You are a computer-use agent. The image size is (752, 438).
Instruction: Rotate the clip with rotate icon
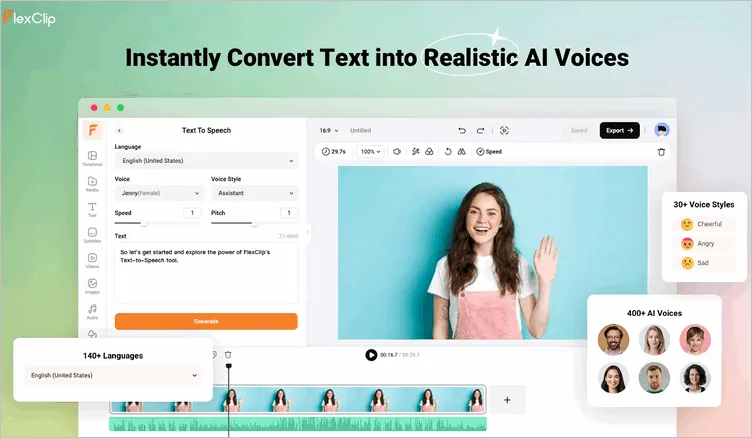(x=448, y=152)
